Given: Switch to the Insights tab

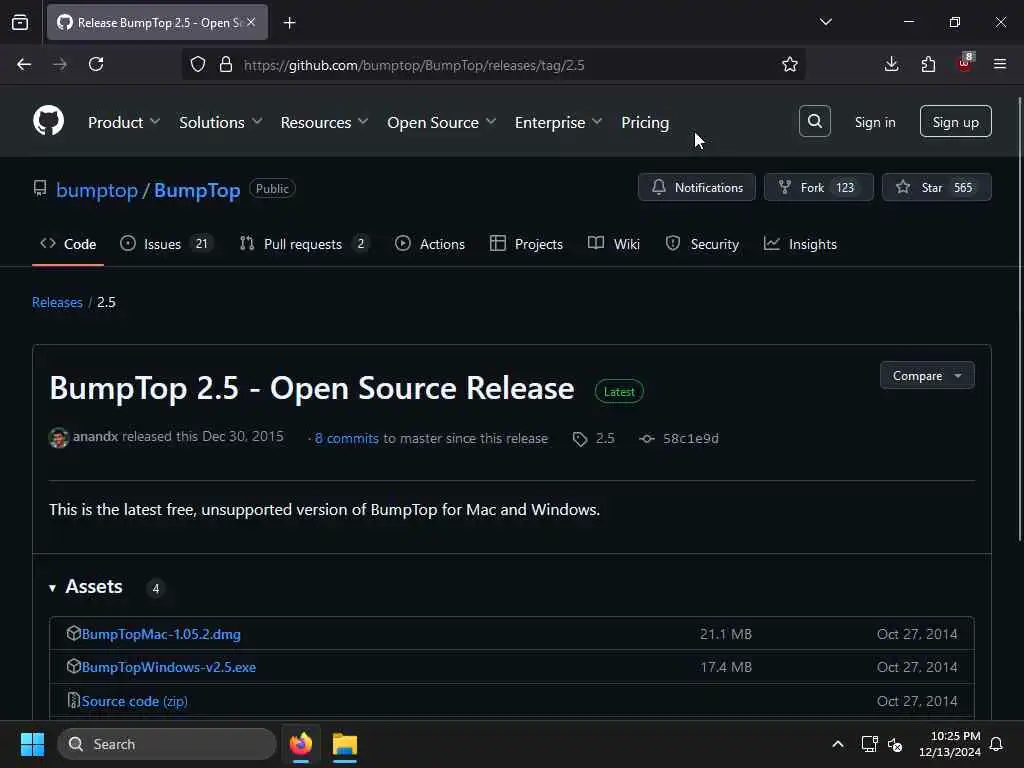Looking at the screenshot, I should point(800,244).
